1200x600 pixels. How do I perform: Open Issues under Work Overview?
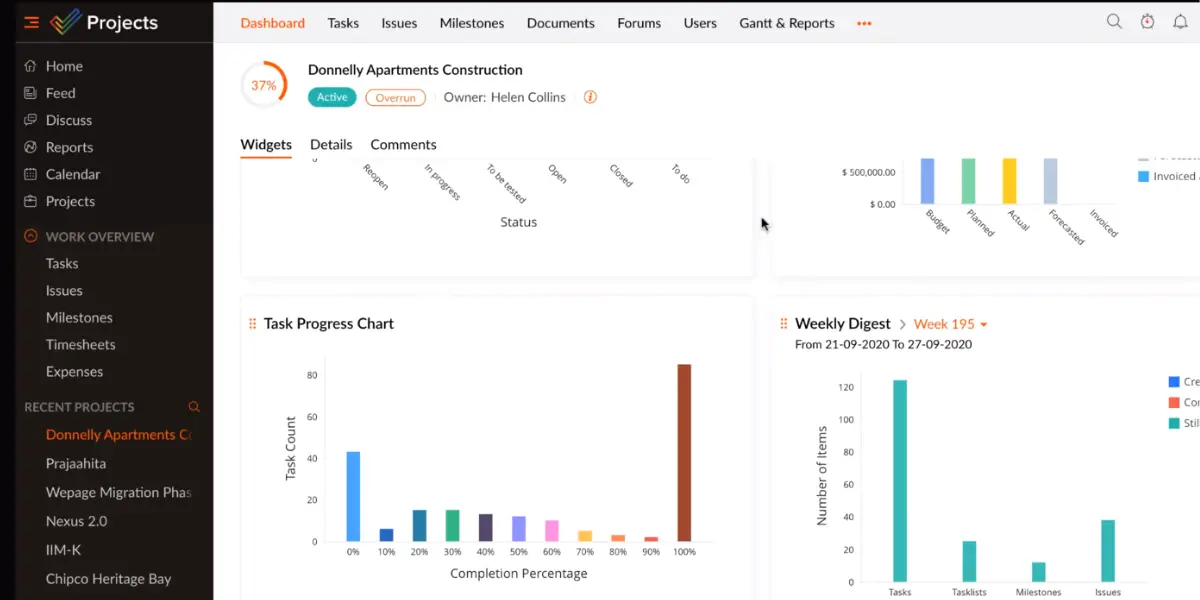pyautogui.click(x=64, y=291)
